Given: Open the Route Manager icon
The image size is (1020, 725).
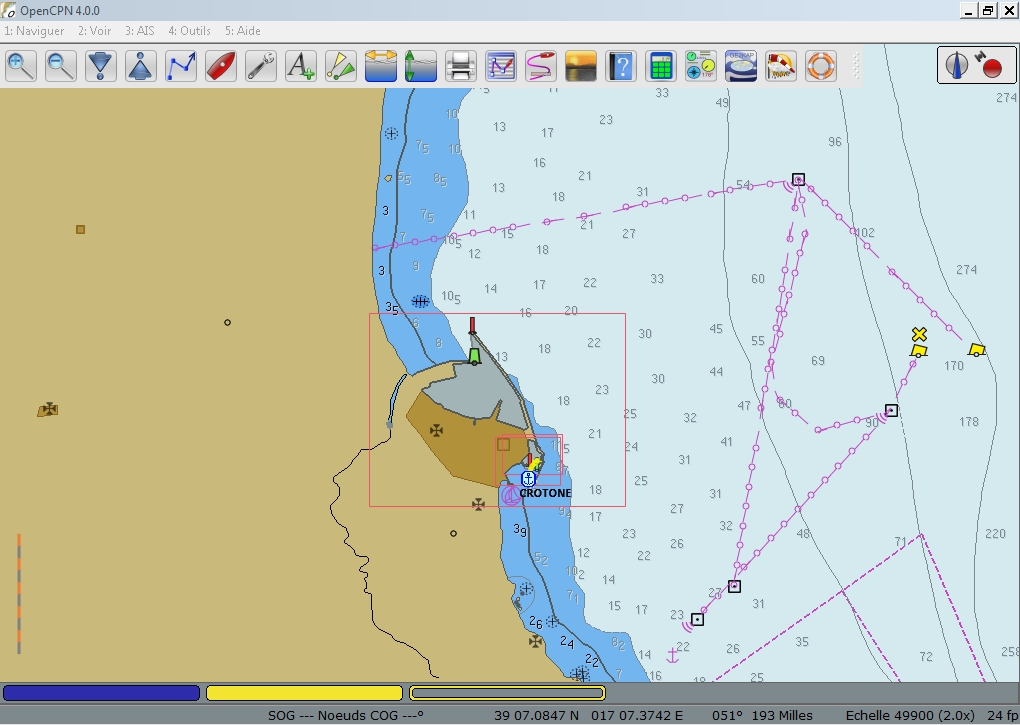Looking at the screenshot, I should click(x=501, y=67).
